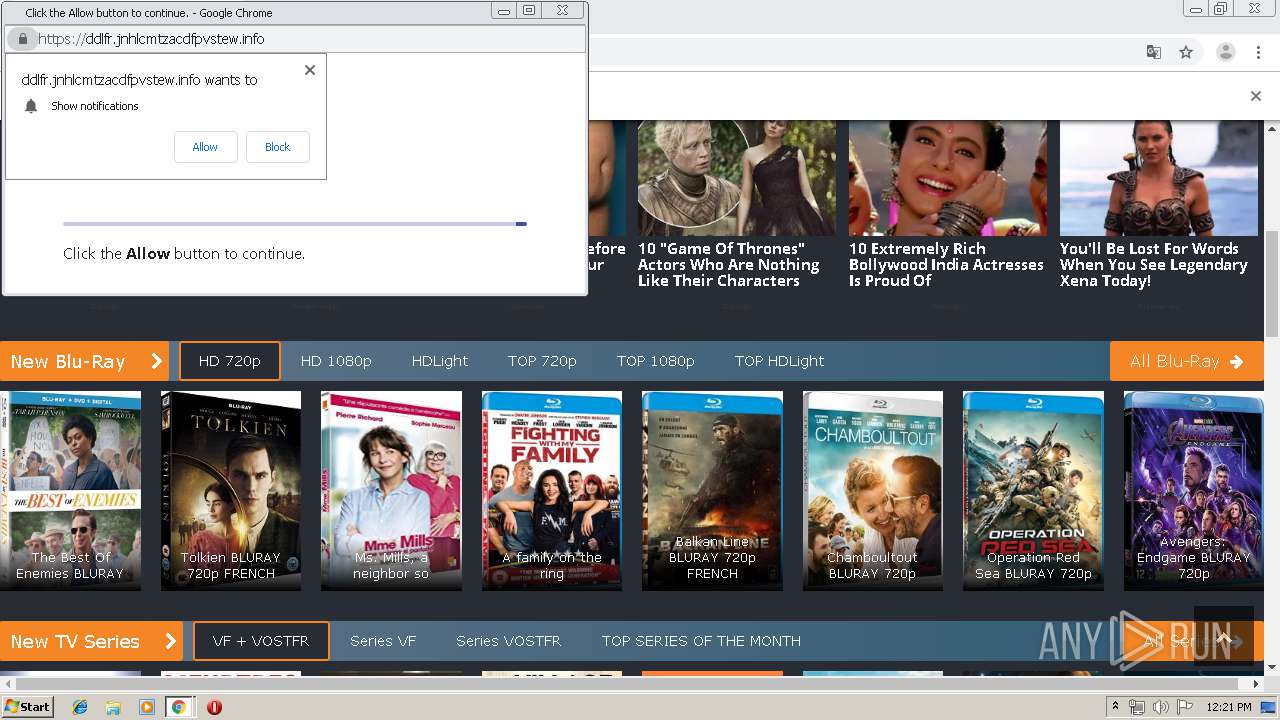Switch to the Series VOSTFR tab

pos(508,641)
